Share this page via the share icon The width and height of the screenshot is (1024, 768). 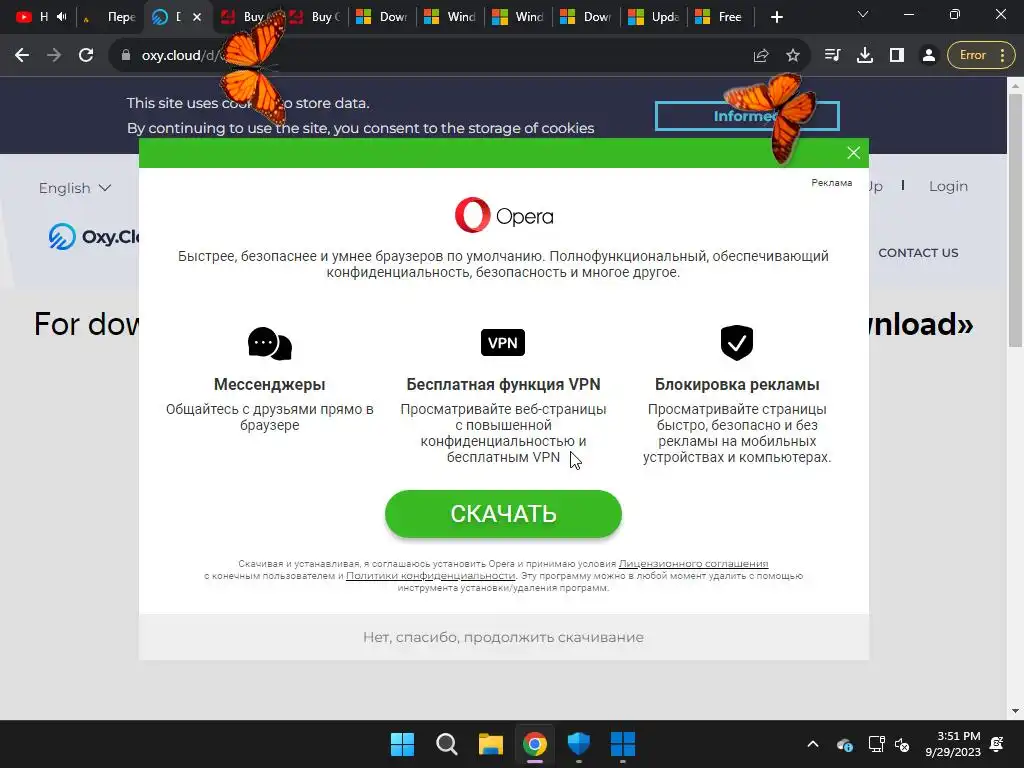point(761,56)
